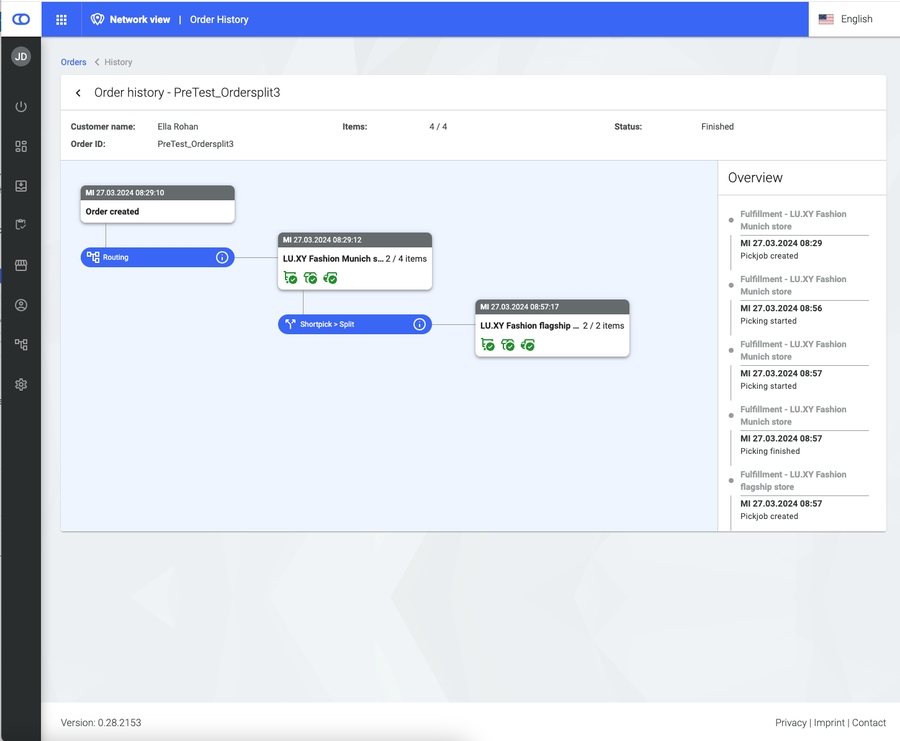Open the inbox download sidebar icon
This screenshot has height=741, width=900.
pos(21,186)
